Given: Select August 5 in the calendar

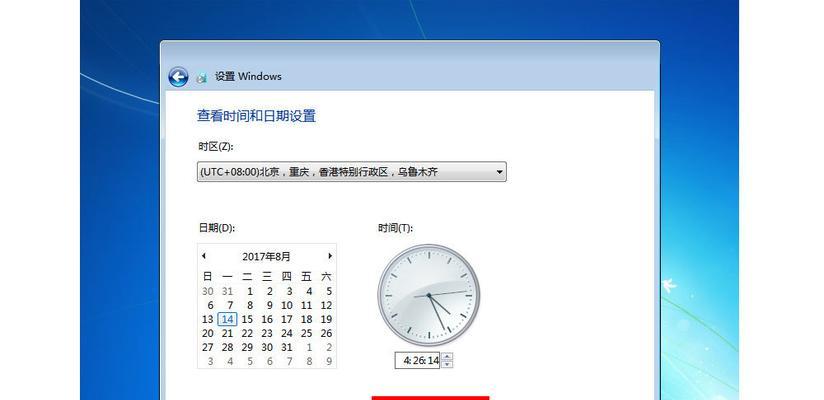Looking at the screenshot, I should click(329, 291).
